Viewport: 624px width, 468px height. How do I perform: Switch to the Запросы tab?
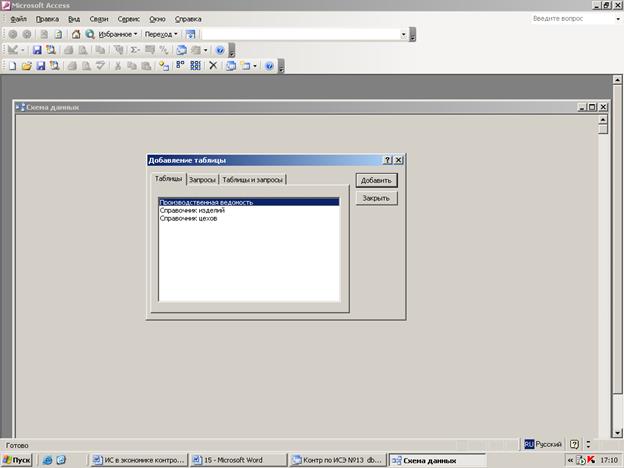tap(202, 180)
